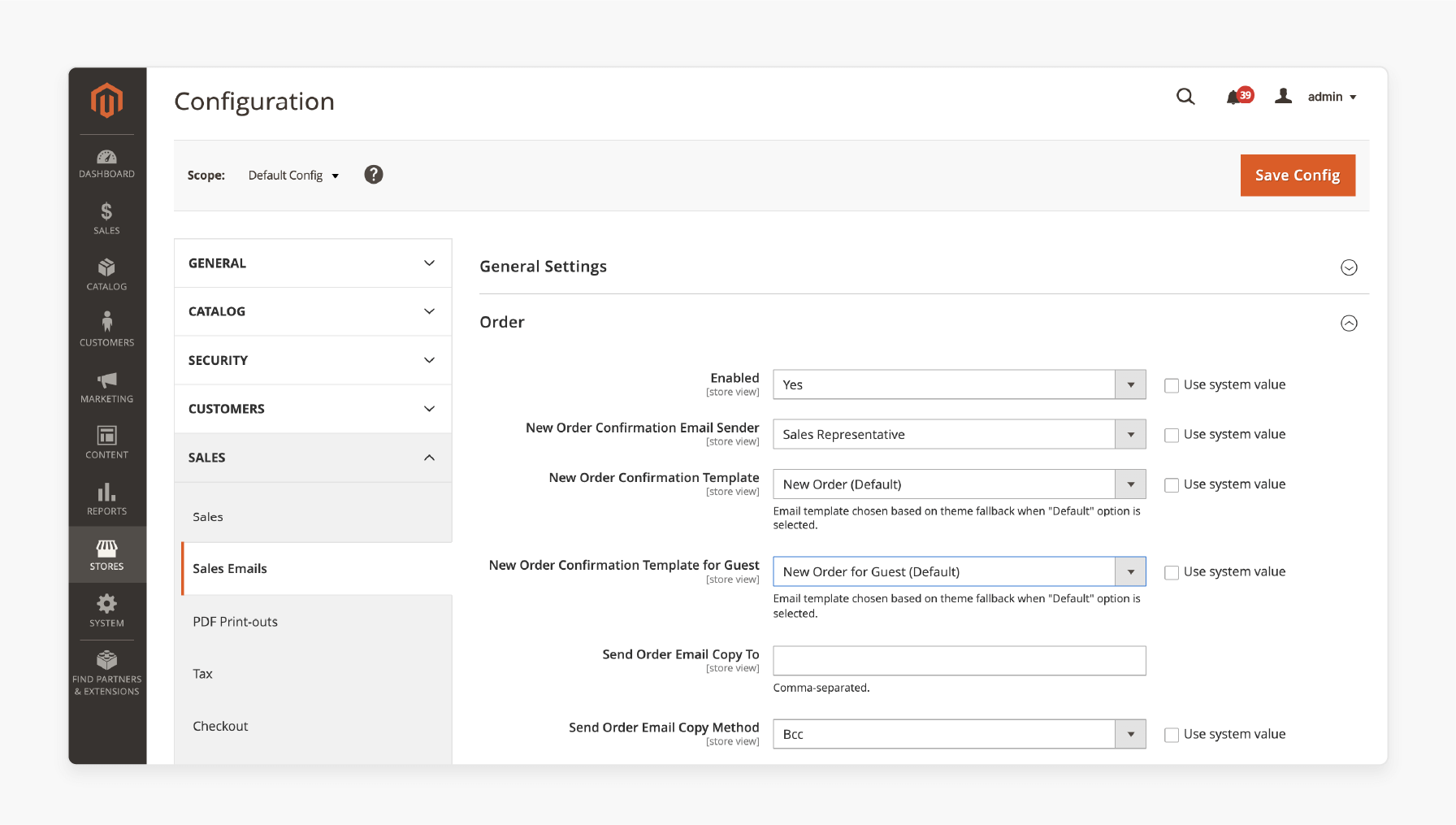Open the Default Config scope dropdown

(x=293, y=176)
